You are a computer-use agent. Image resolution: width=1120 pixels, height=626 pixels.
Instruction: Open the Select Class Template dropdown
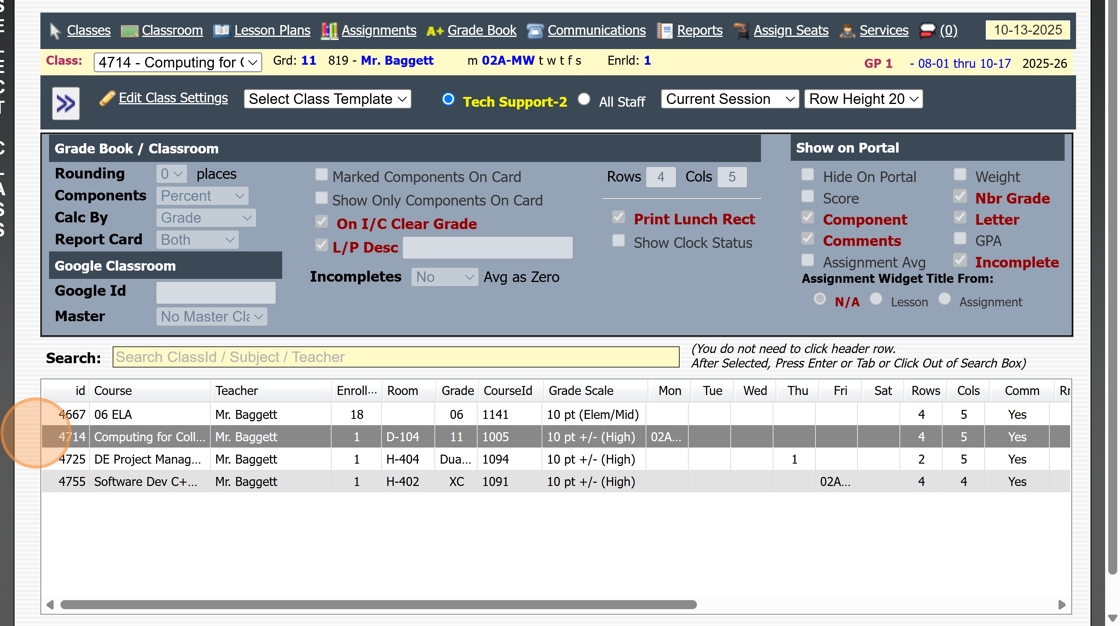pos(327,99)
